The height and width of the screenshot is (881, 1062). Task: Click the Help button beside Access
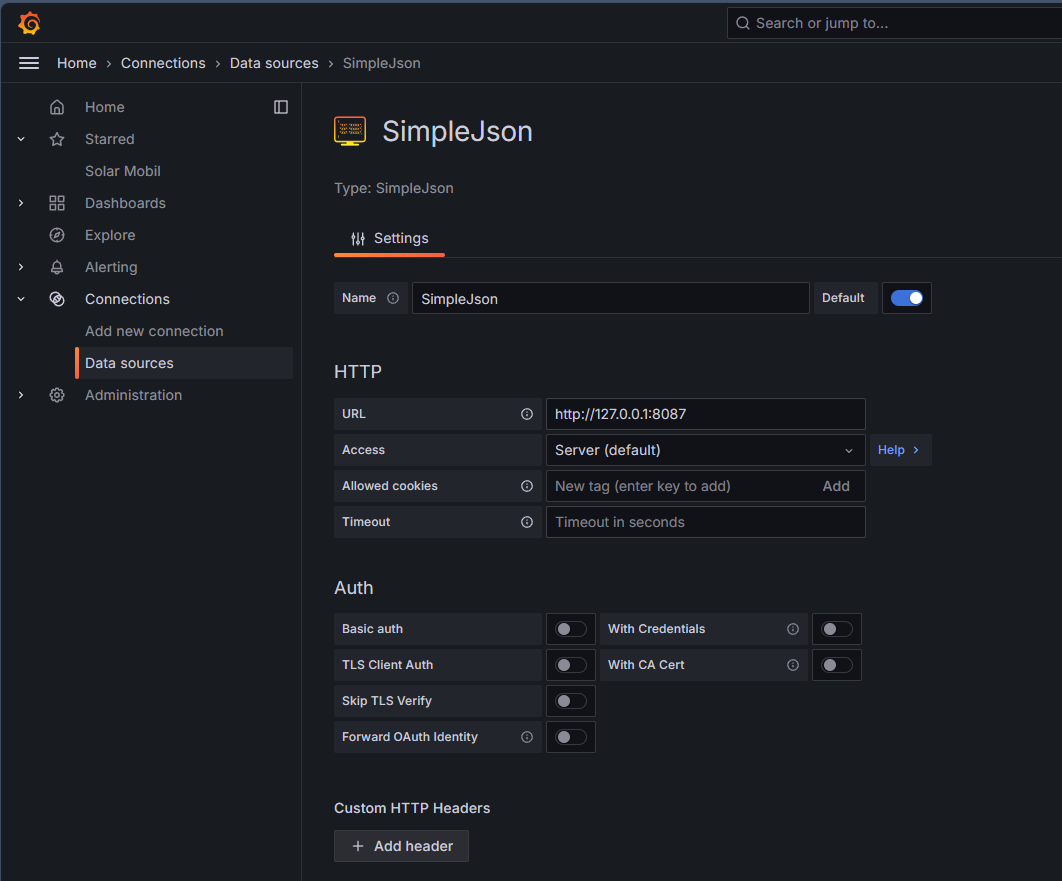(x=899, y=450)
